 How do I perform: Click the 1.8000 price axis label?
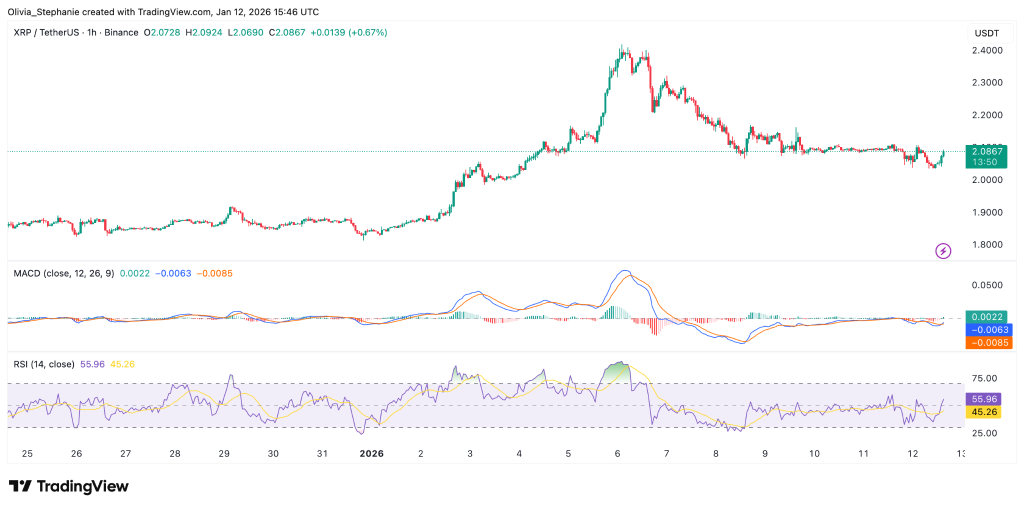tap(988, 245)
